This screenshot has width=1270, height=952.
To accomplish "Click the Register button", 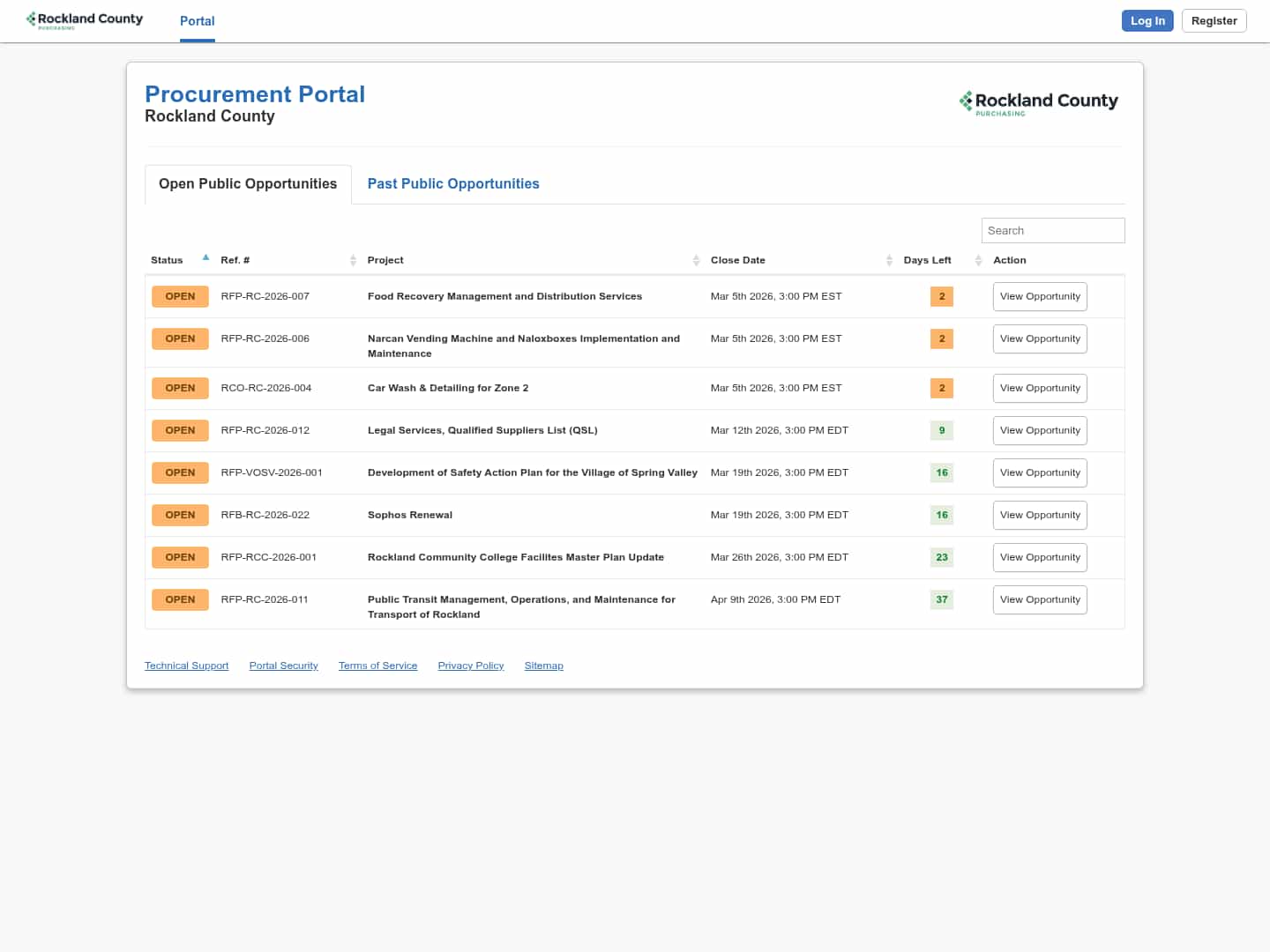I will [x=1214, y=21].
